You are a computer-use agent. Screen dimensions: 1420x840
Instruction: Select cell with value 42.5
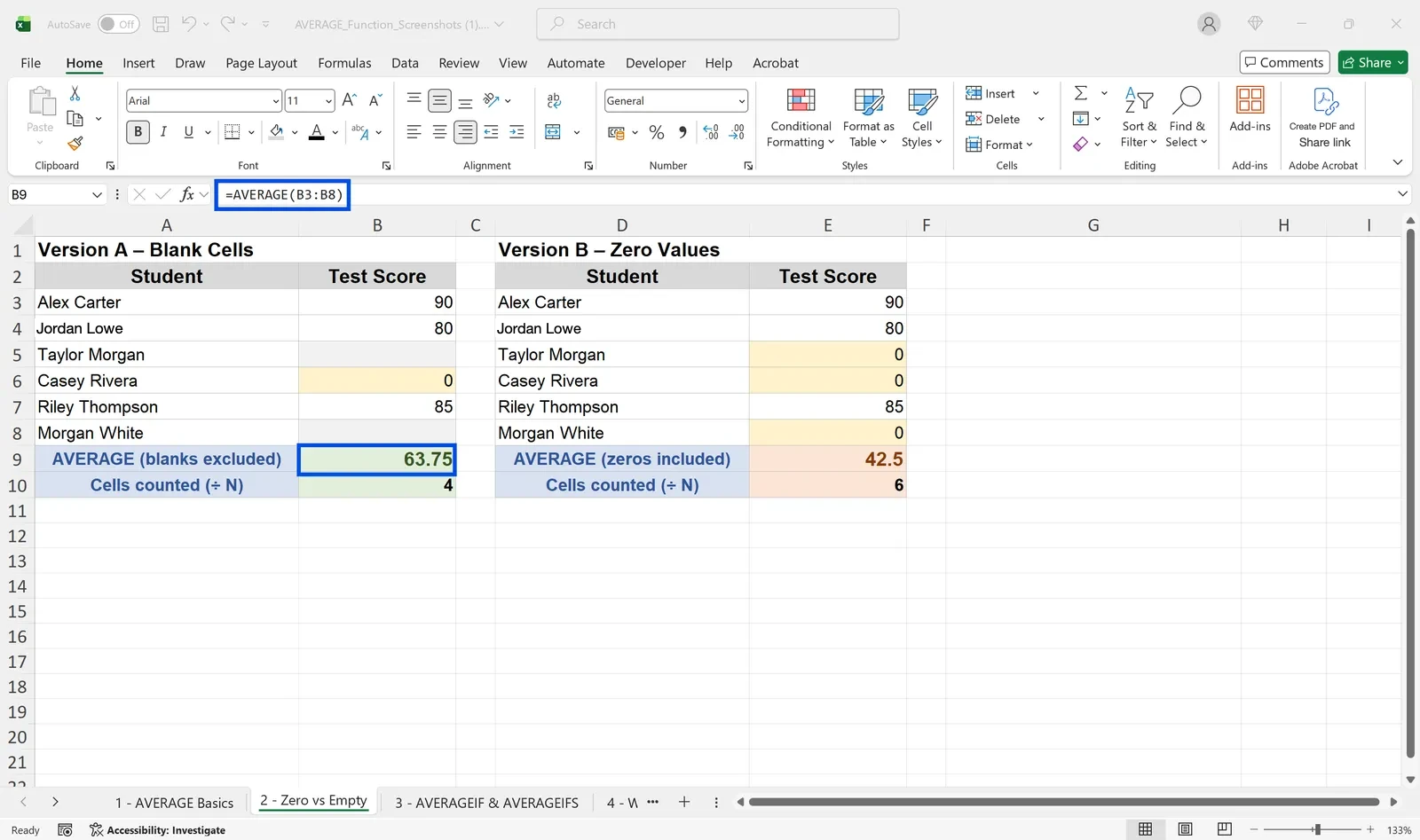pos(828,459)
